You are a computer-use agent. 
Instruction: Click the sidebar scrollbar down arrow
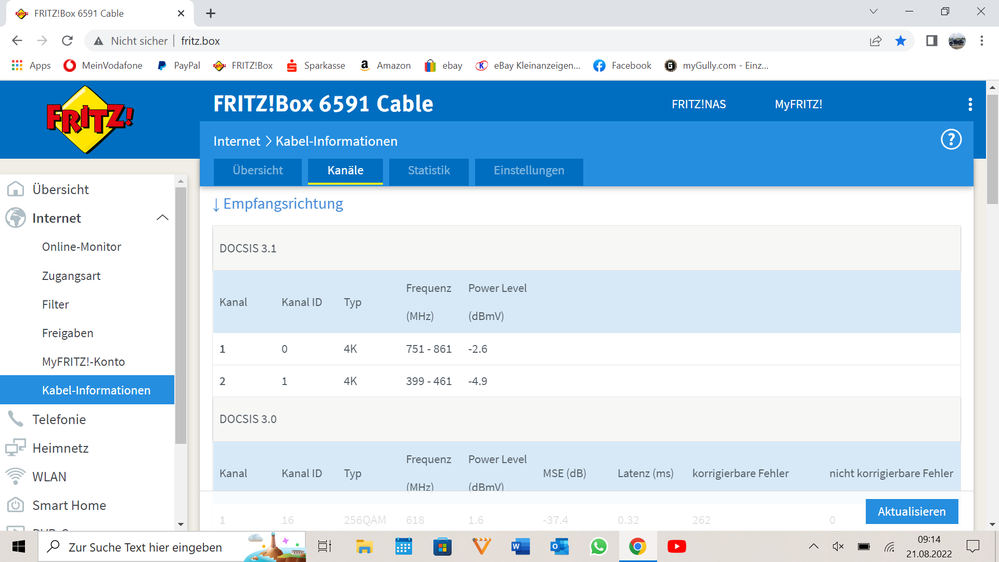click(x=181, y=524)
